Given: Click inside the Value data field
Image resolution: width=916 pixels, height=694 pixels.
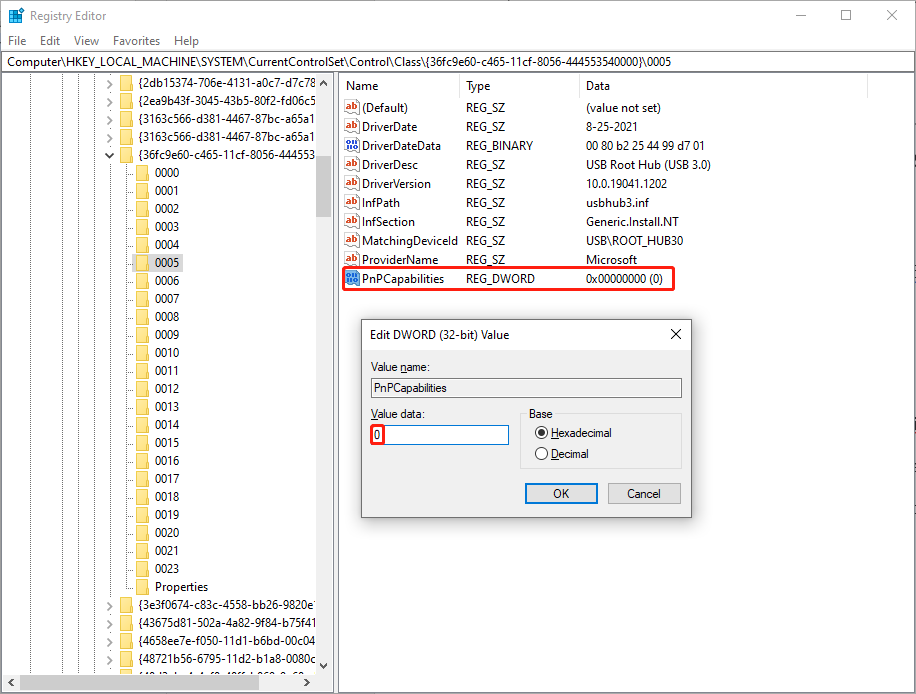Looking at the screenshot, I should [x=440, y=434].
